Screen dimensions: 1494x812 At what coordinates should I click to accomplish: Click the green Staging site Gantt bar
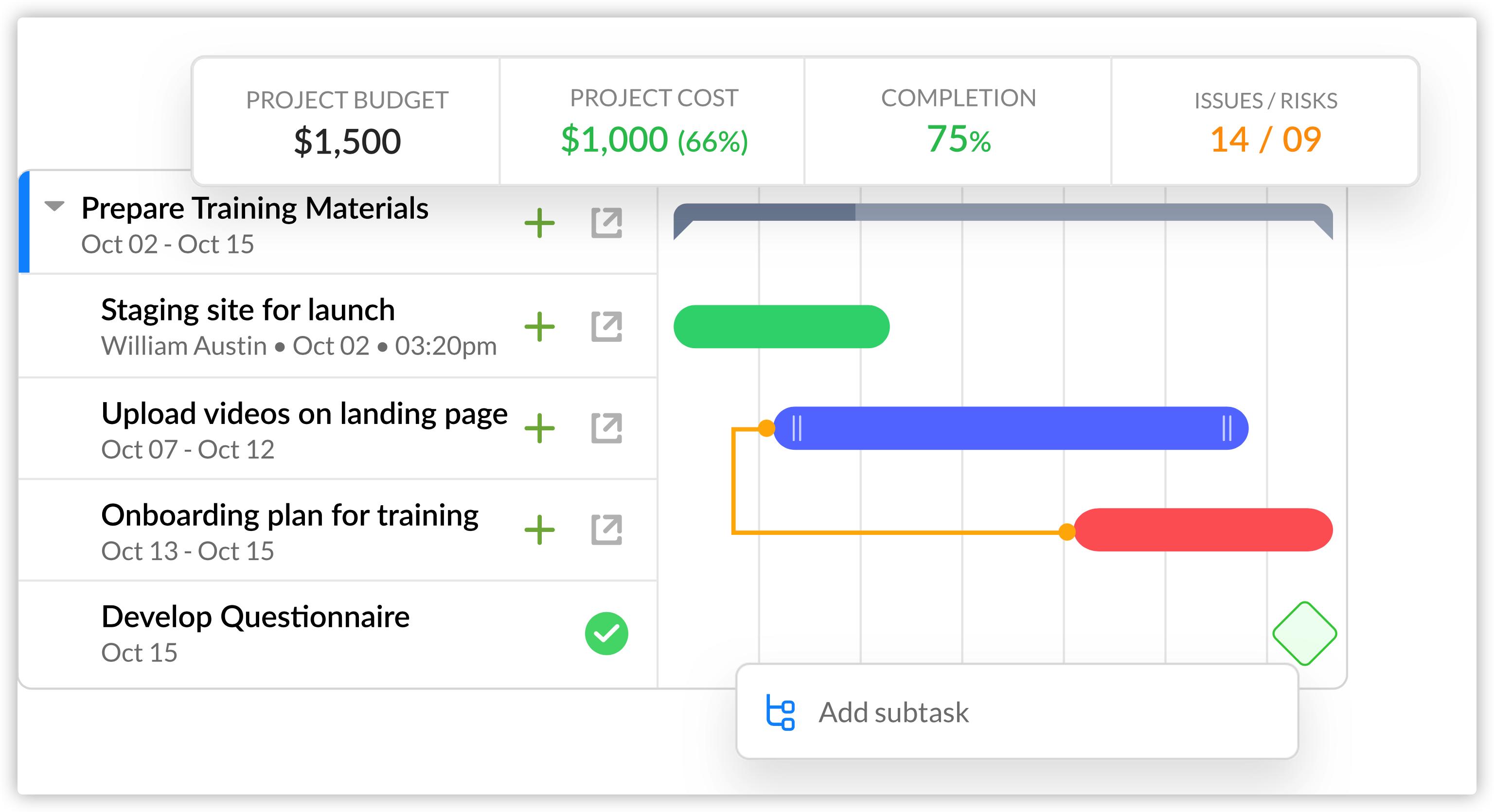click(x=781, y=327)
